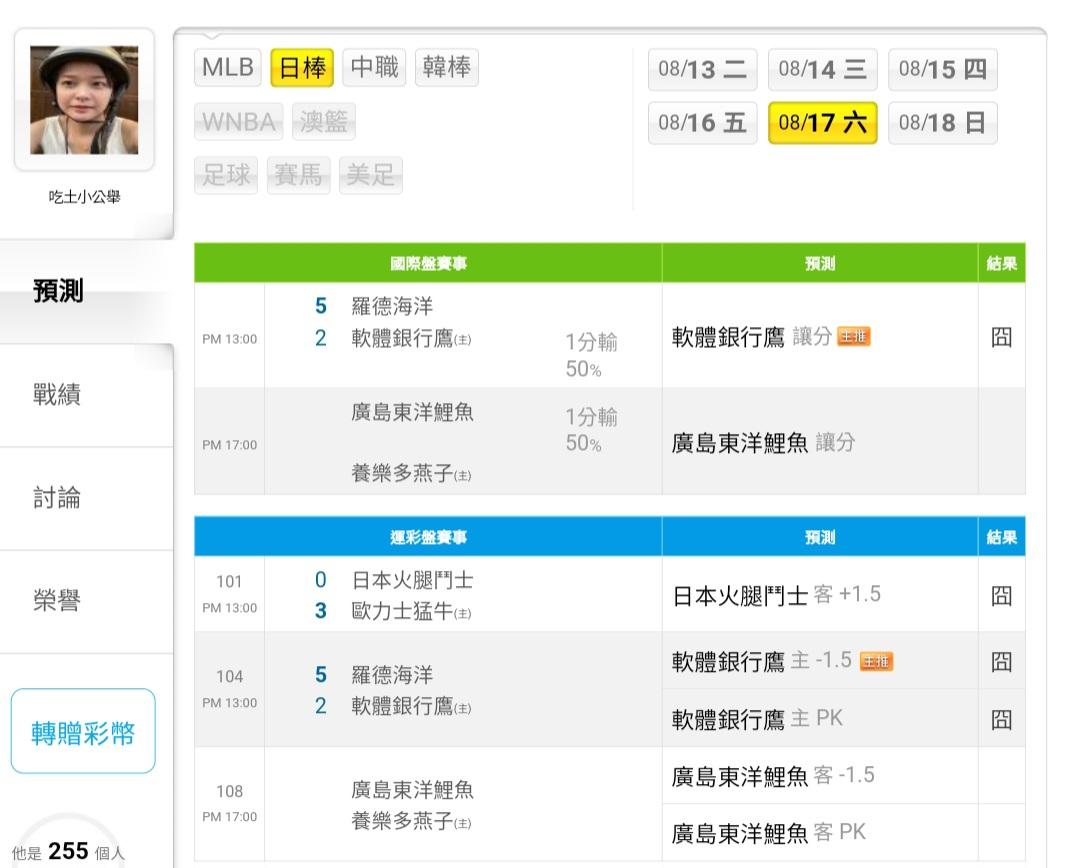Click the 主推 badge beside 軟體銀行鷹 讓分
1080x868 pixels.
point(853,336)
